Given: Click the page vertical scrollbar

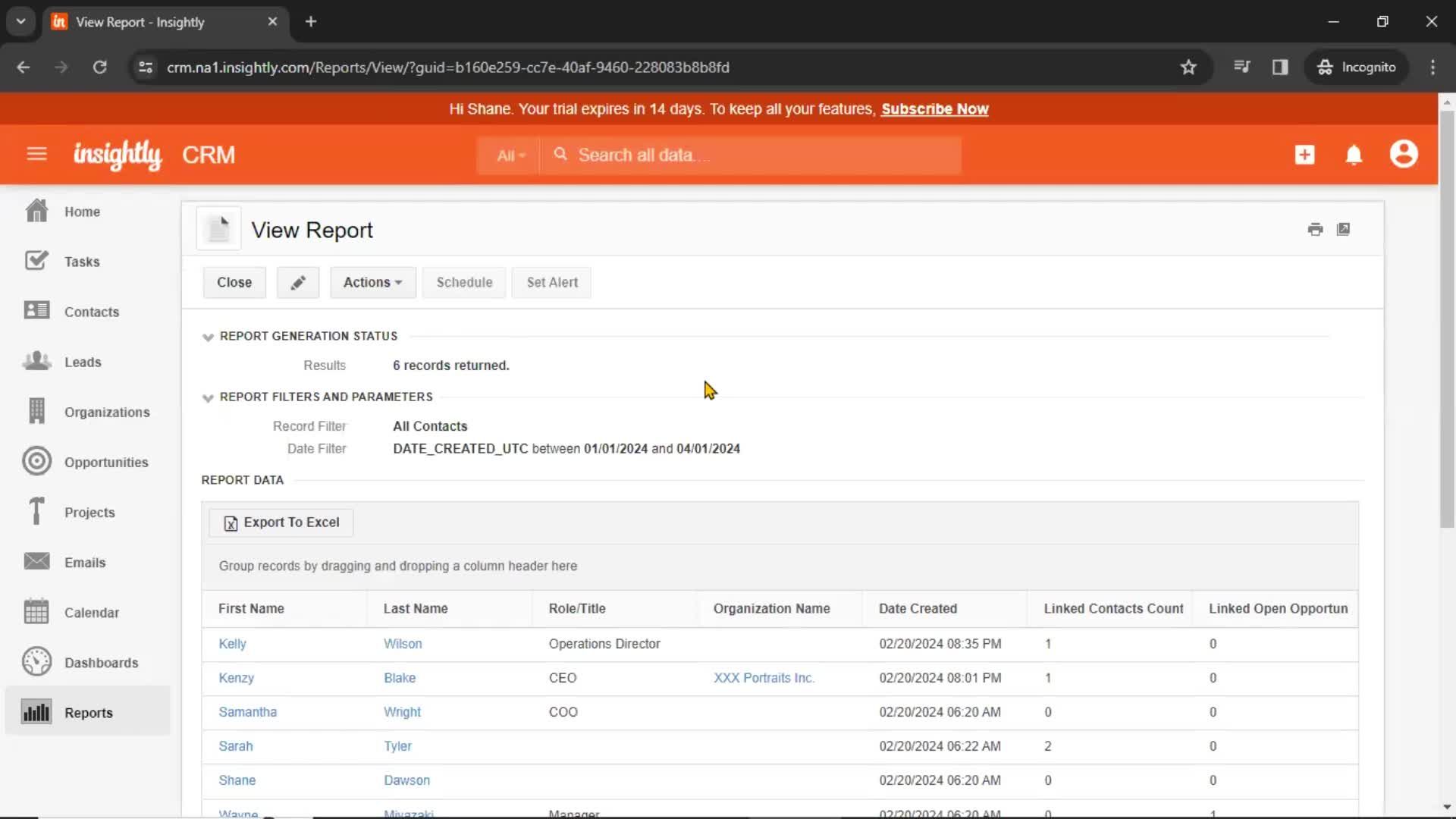Looking at the screenshot, I should (1446, 318).
